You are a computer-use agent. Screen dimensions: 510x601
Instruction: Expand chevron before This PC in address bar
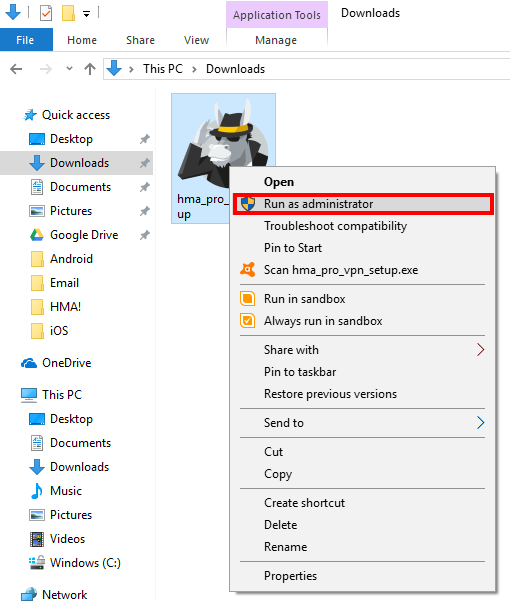(x=131, y=69)
